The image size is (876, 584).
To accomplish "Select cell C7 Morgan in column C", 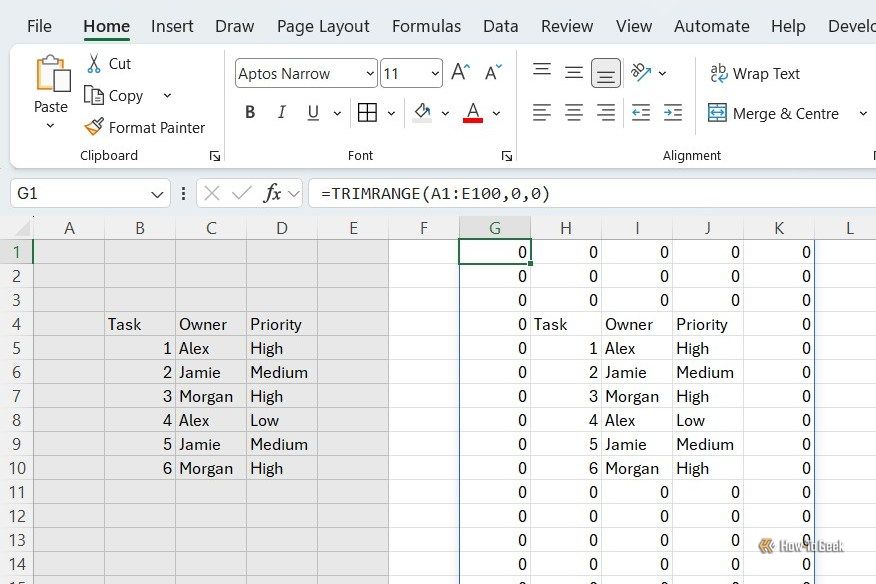I will click(211, 396).
